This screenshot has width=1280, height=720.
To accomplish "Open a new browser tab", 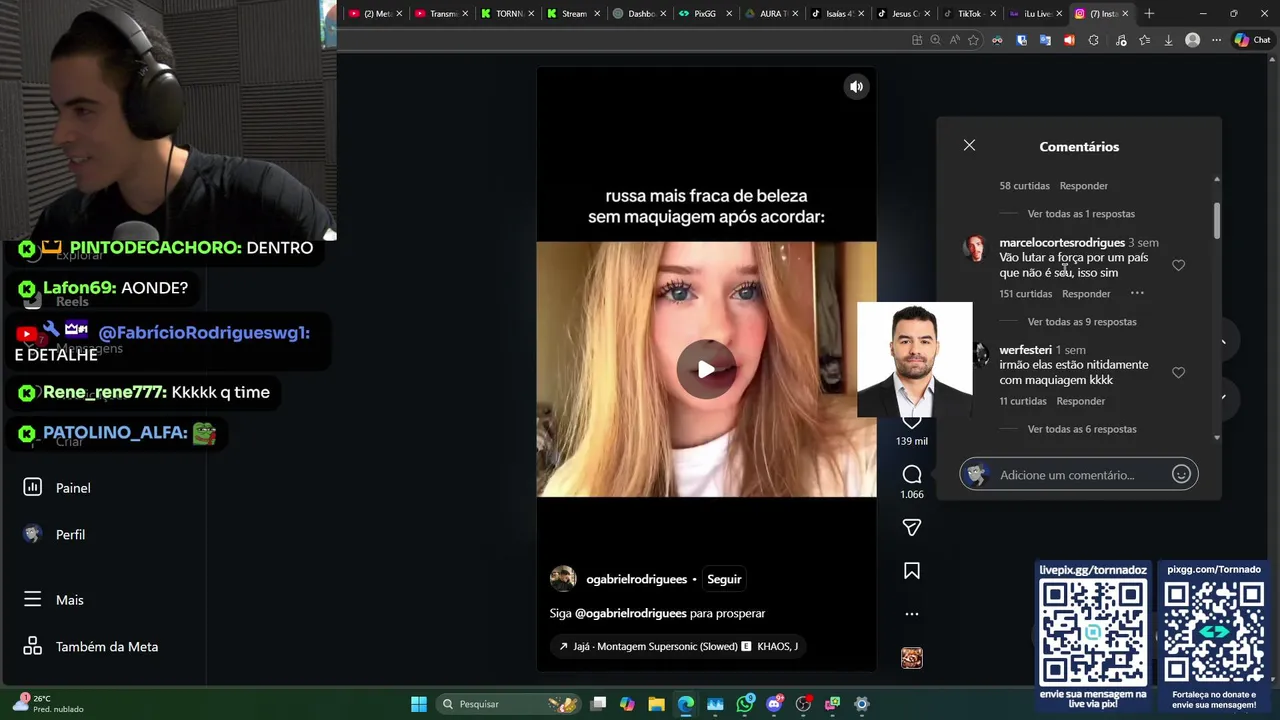I will (x=1149, y=14).
